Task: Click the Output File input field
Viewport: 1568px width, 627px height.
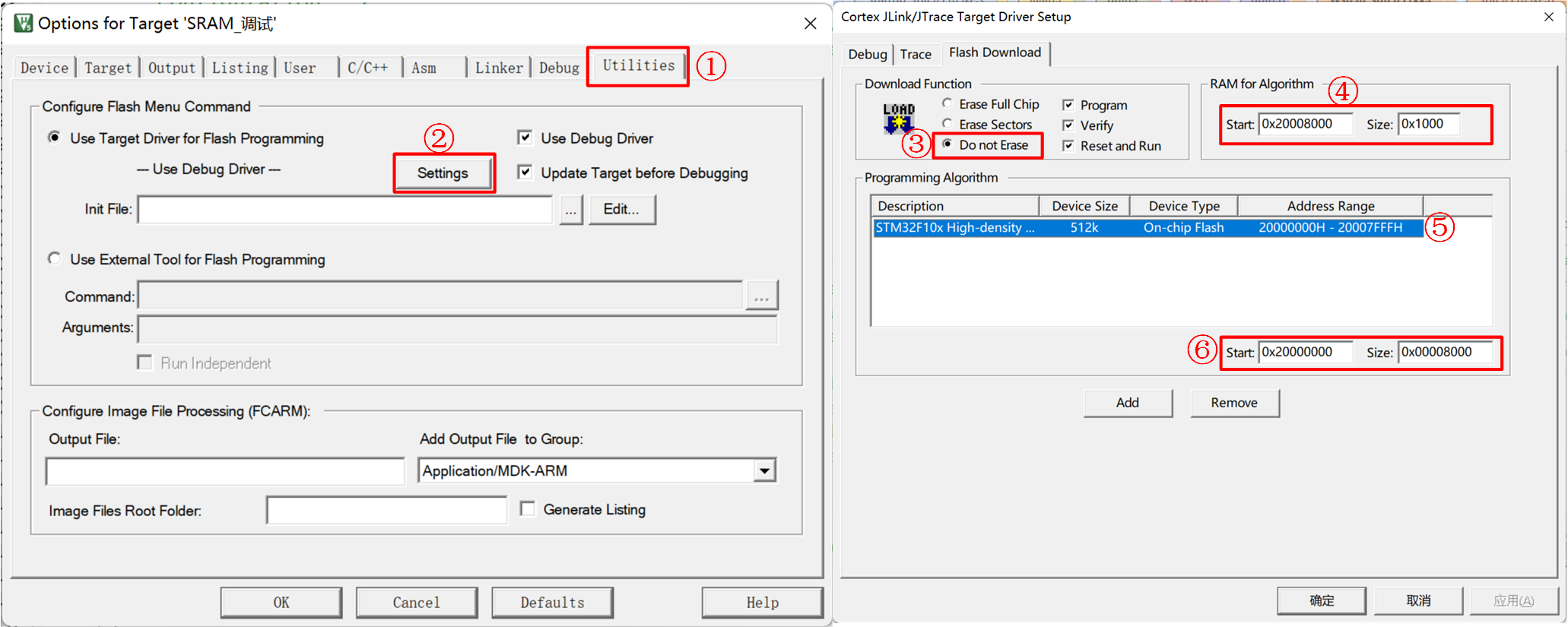Action: (x=225, y=471)
